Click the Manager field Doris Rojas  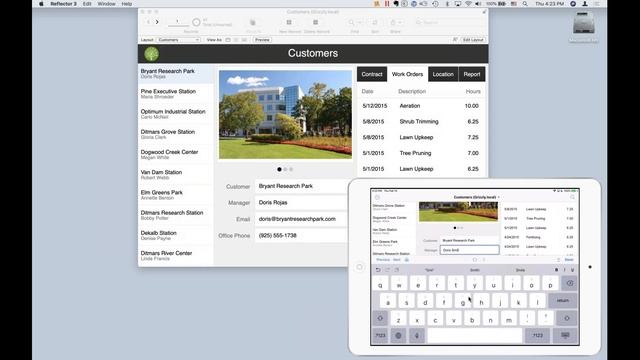point(301,202)
